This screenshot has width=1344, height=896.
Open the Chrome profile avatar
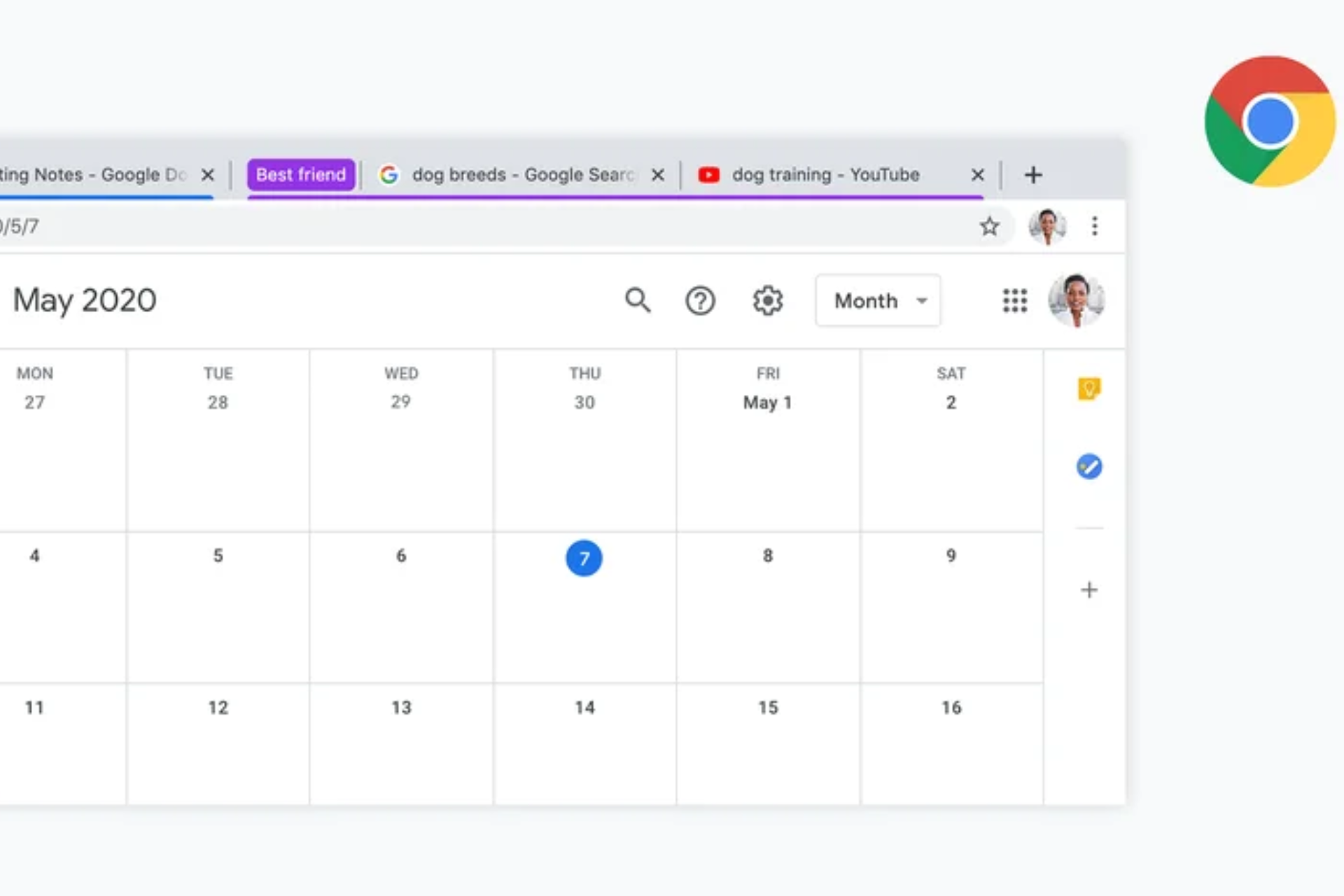(x=1047, y=226)
